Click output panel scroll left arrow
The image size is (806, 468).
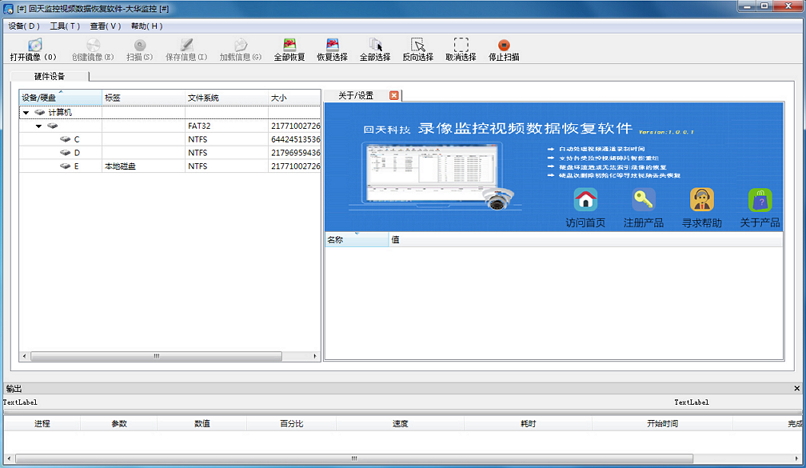(9, 458)
